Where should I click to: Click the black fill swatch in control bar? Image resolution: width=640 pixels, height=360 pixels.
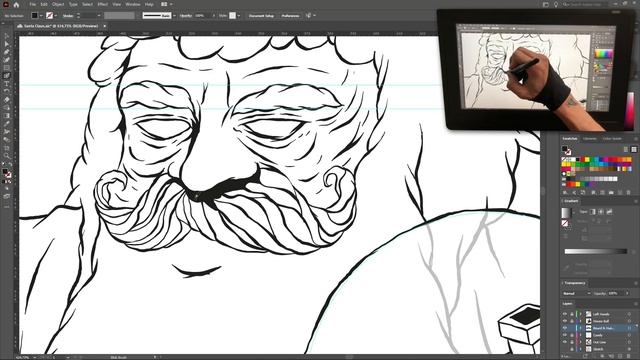point(35,16)
